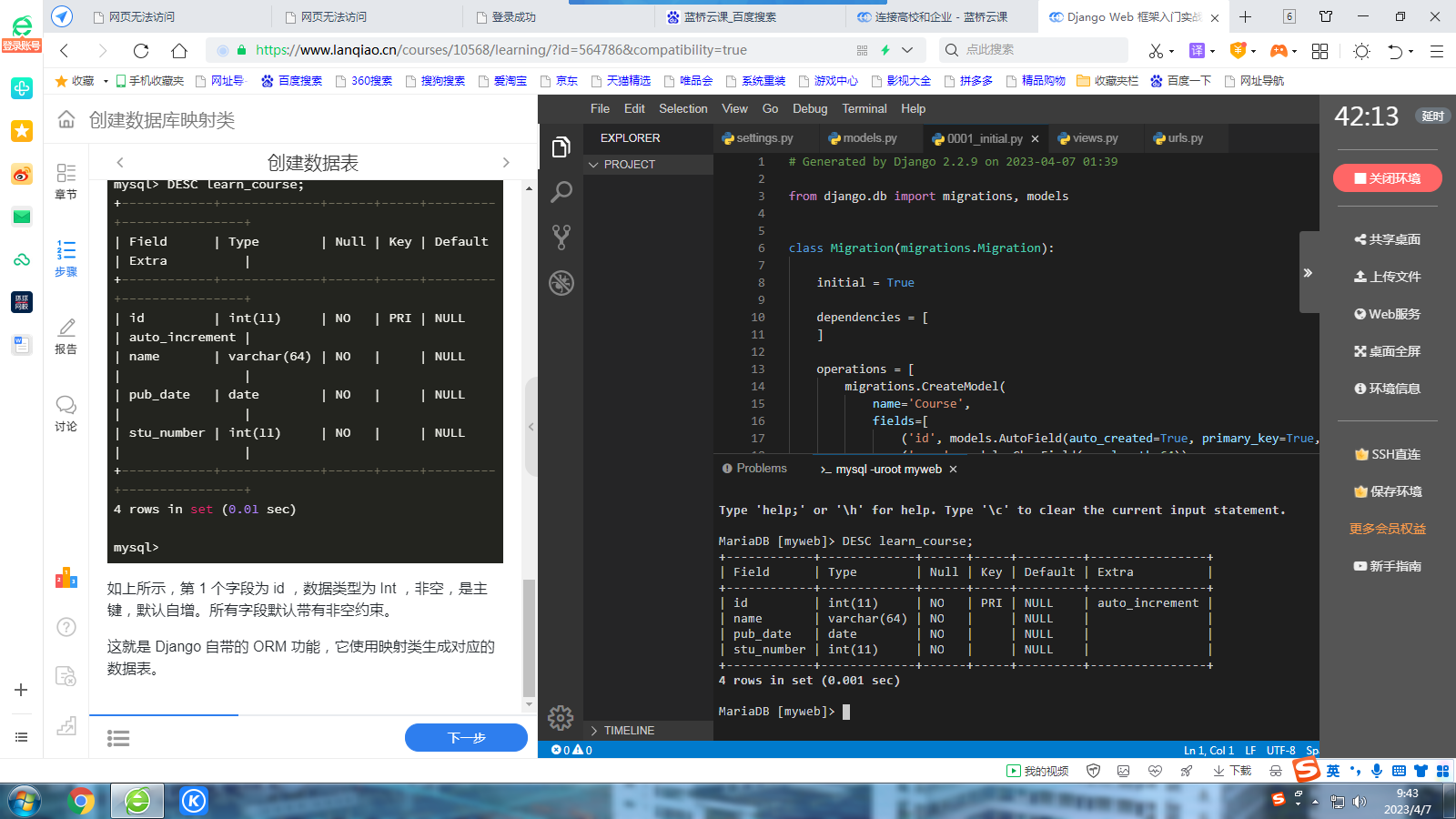Open the Search icon in activity bar
1456x819 pixels.
point(561,192)
